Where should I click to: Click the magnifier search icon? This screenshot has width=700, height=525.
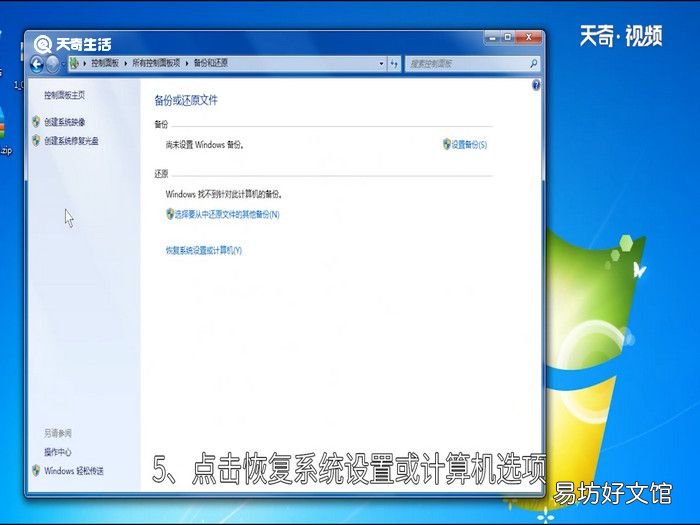click(x=533, y=64)
